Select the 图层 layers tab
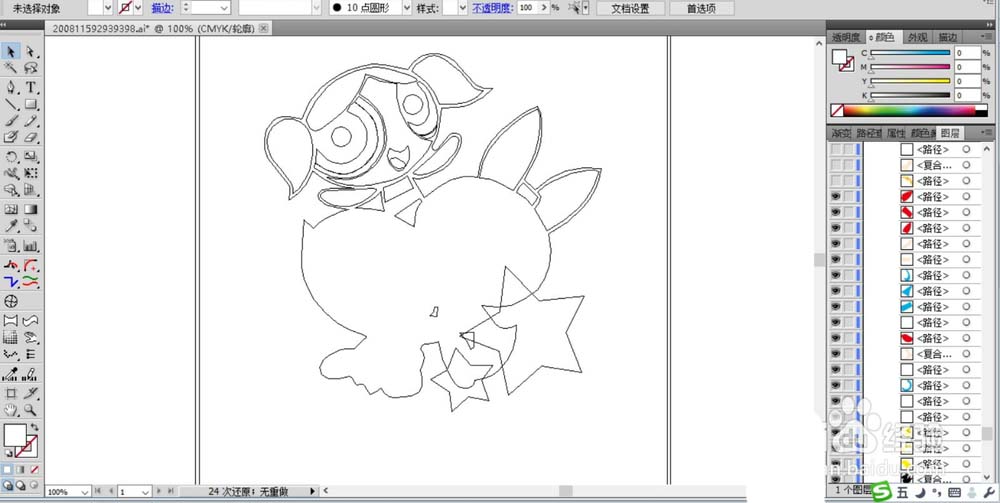Screen dimensions: 1000x503 [950, 133]
